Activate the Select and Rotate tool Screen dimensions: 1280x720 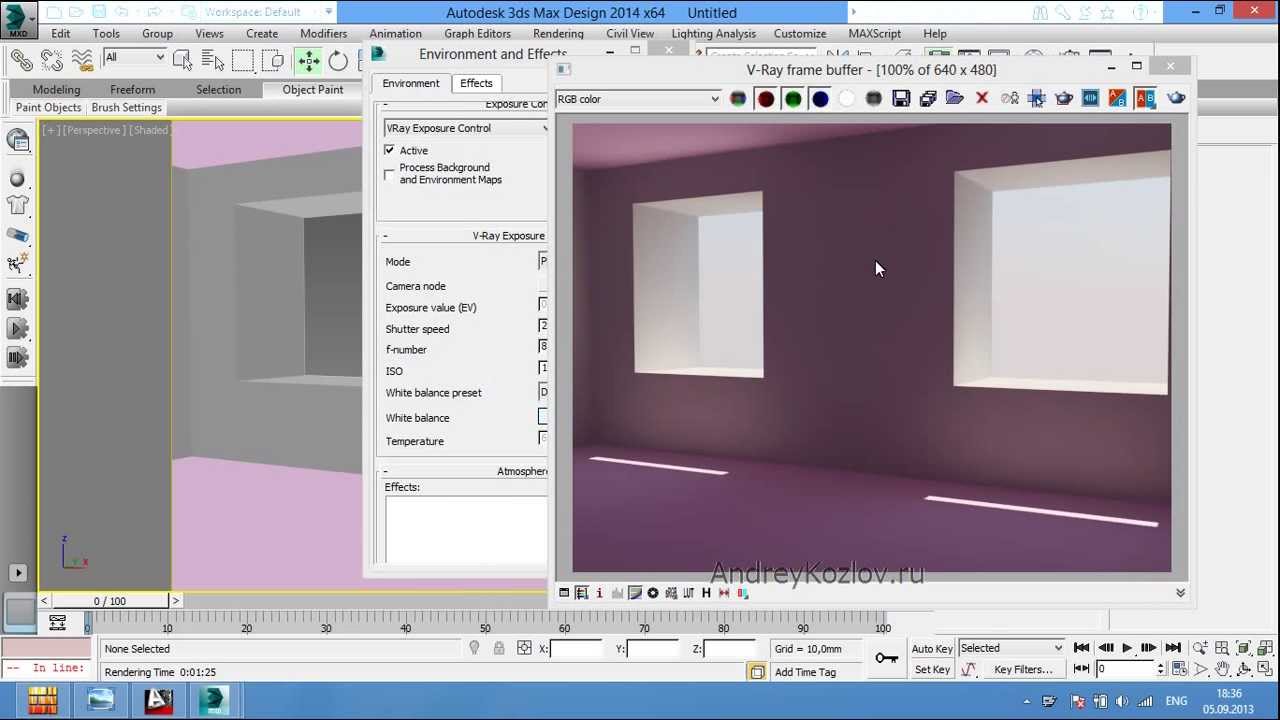[338, 61]
